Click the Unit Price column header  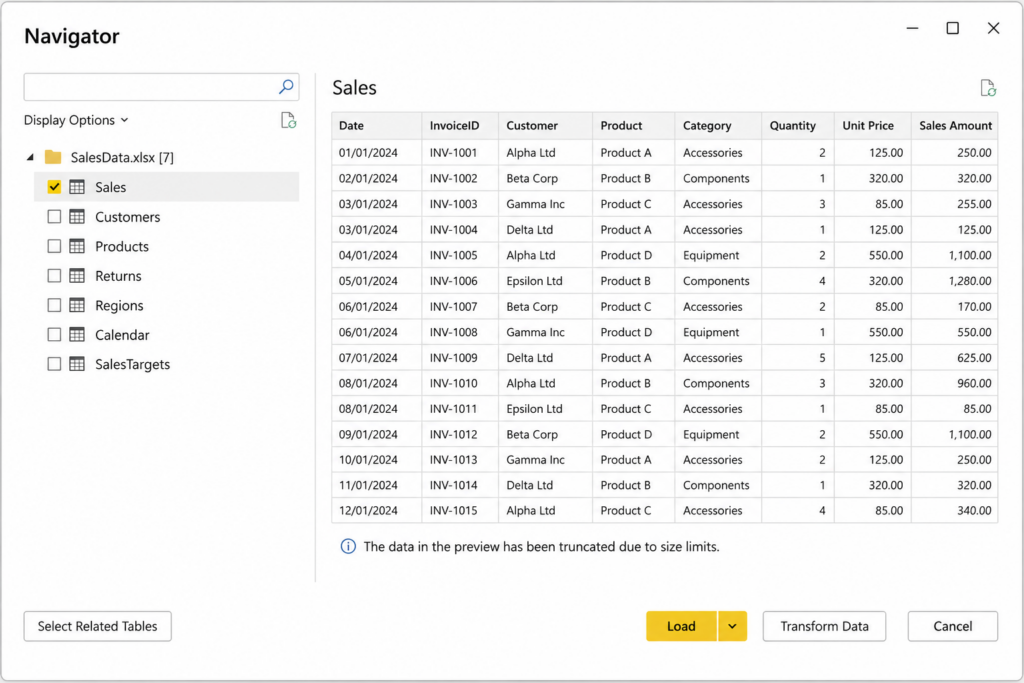coord(872,125)
